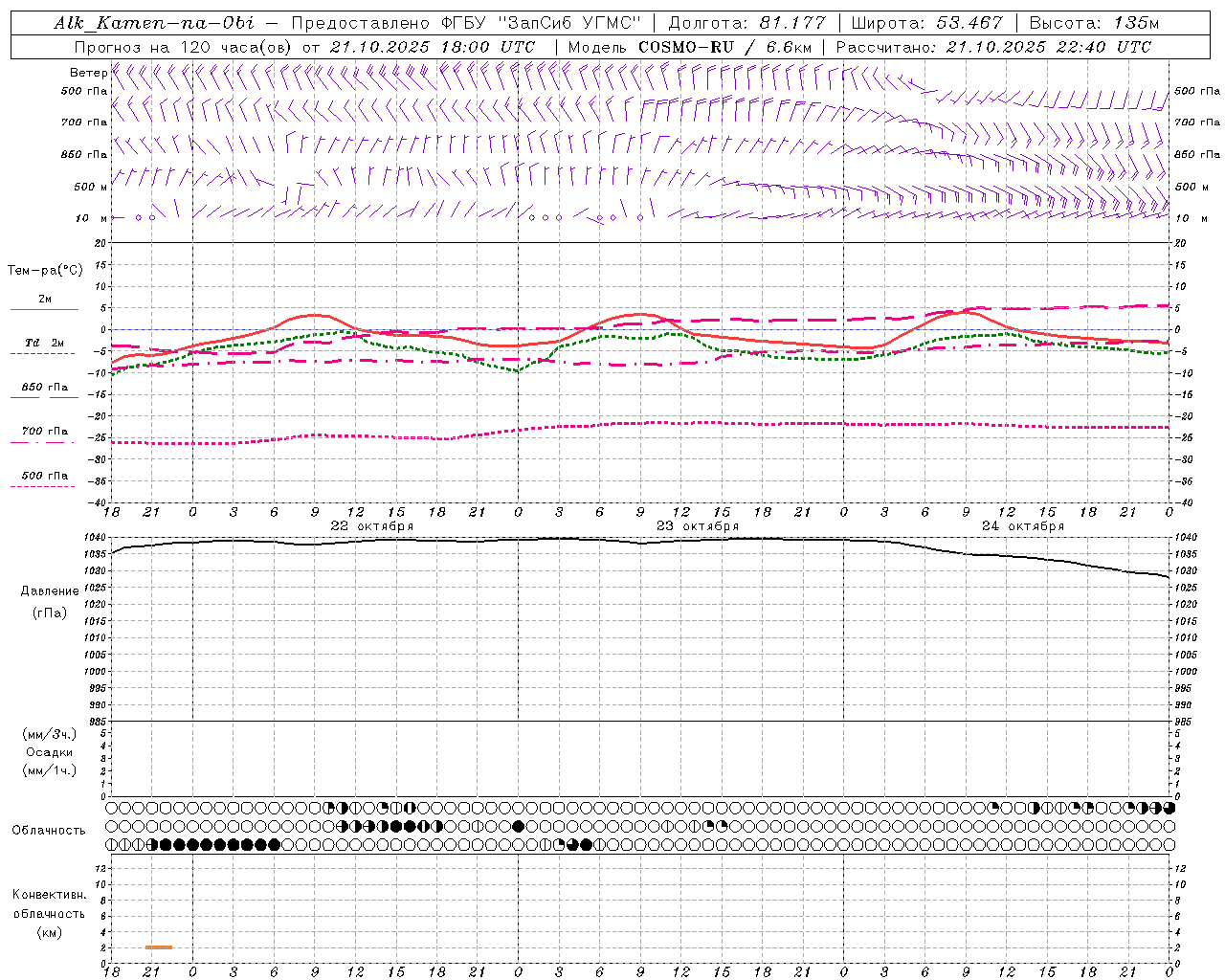Click -25 on the left temperature axis
This screenshot has height=980, width=1225.
95,437
